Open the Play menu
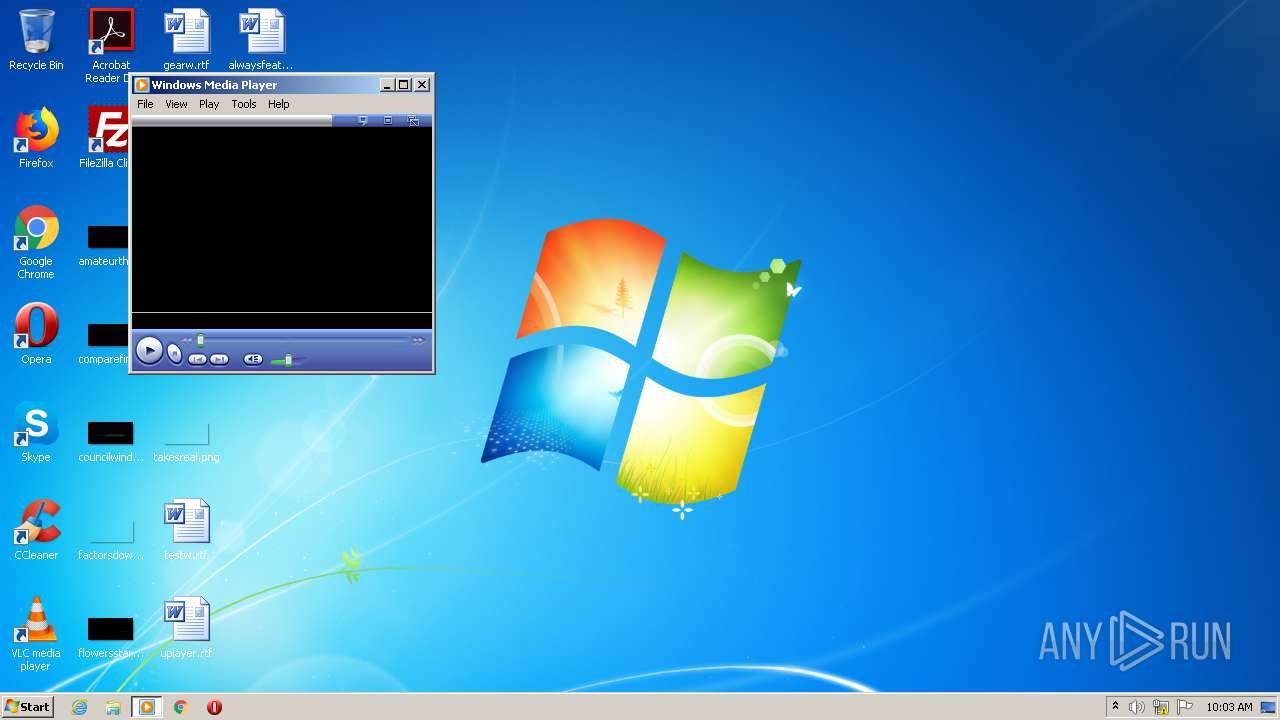 coord(209,104)
